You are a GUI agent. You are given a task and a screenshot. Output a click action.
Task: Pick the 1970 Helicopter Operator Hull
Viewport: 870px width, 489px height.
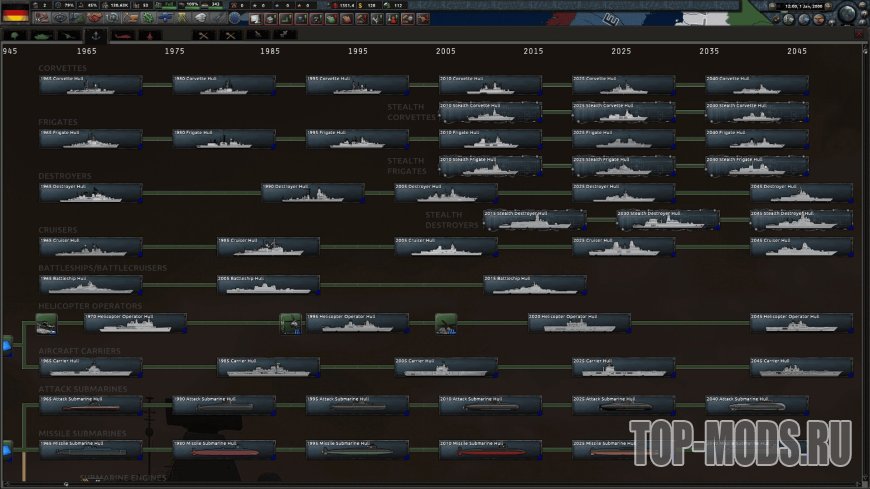coord(135,323)
